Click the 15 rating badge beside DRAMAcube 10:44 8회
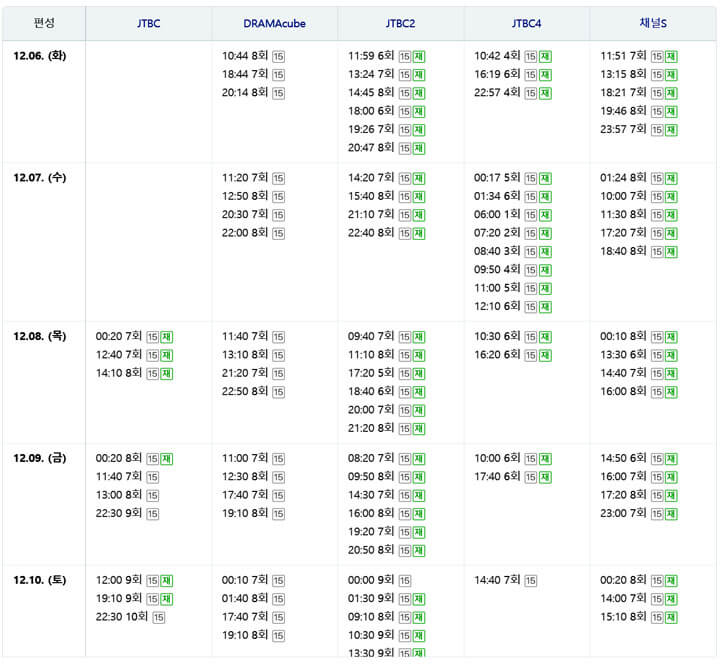This screenshot has height=665, width=720. tap(278, 56)
